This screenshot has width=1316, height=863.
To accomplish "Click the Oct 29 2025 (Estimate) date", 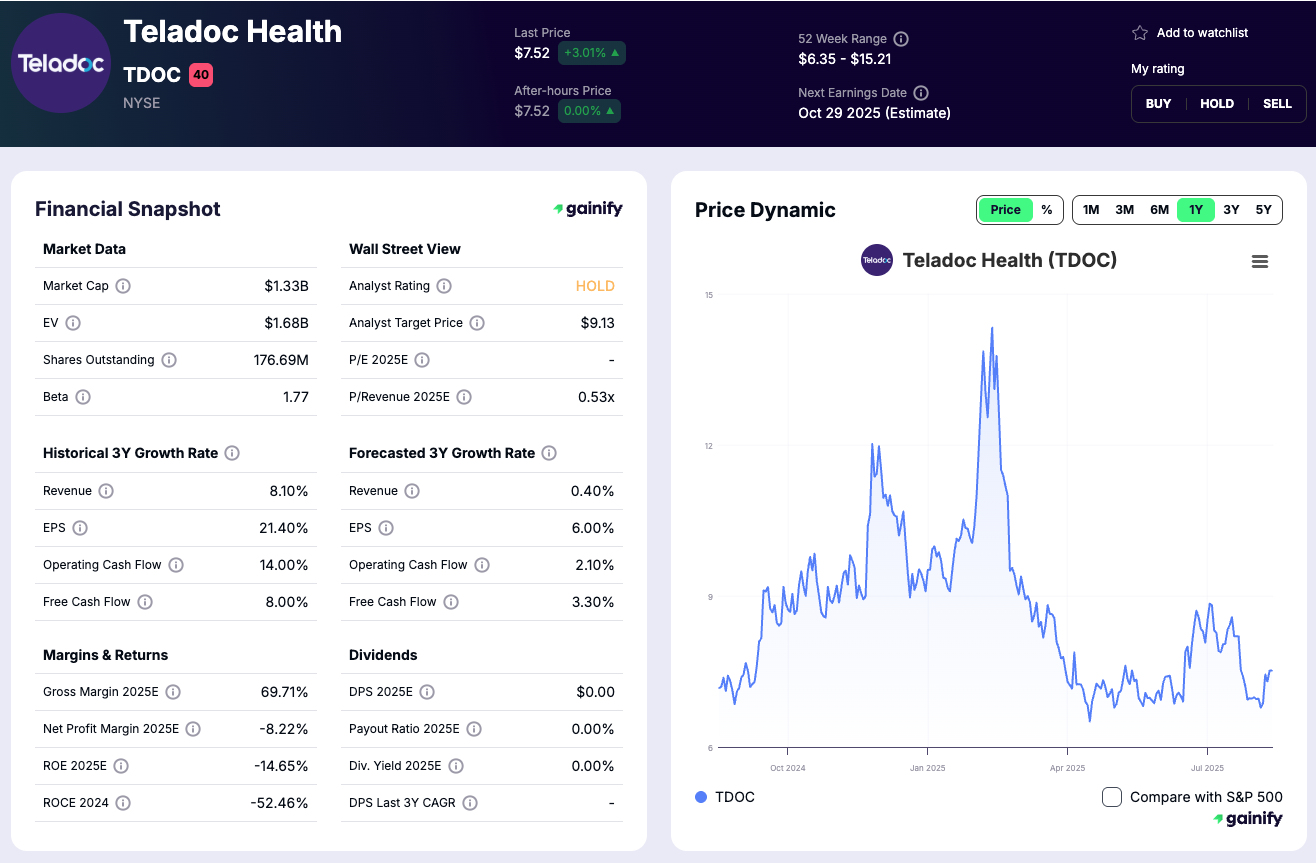I will (x=874, y=113).
